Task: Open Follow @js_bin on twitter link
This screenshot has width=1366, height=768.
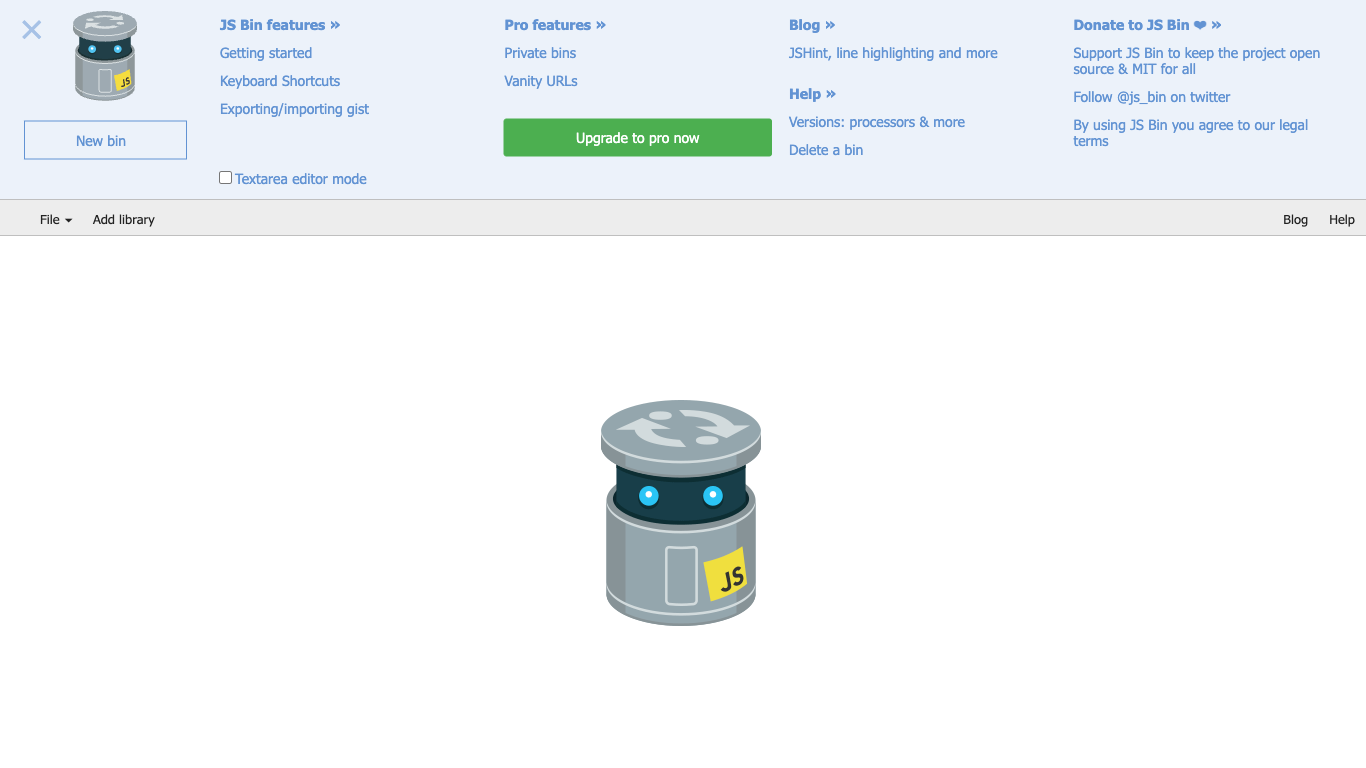Action: 1152,97
